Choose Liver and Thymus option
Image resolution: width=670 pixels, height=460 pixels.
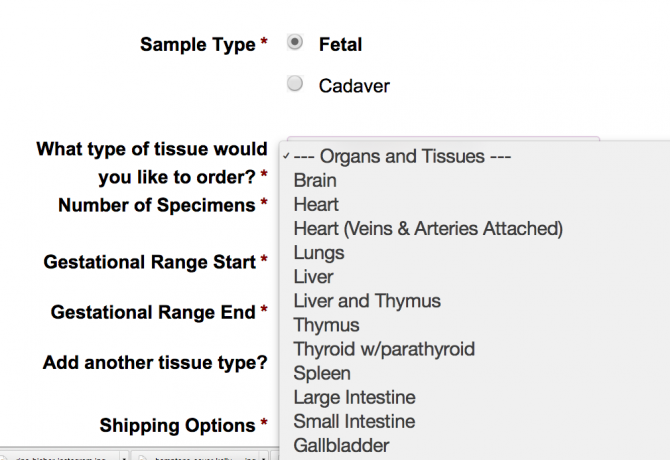367,301
